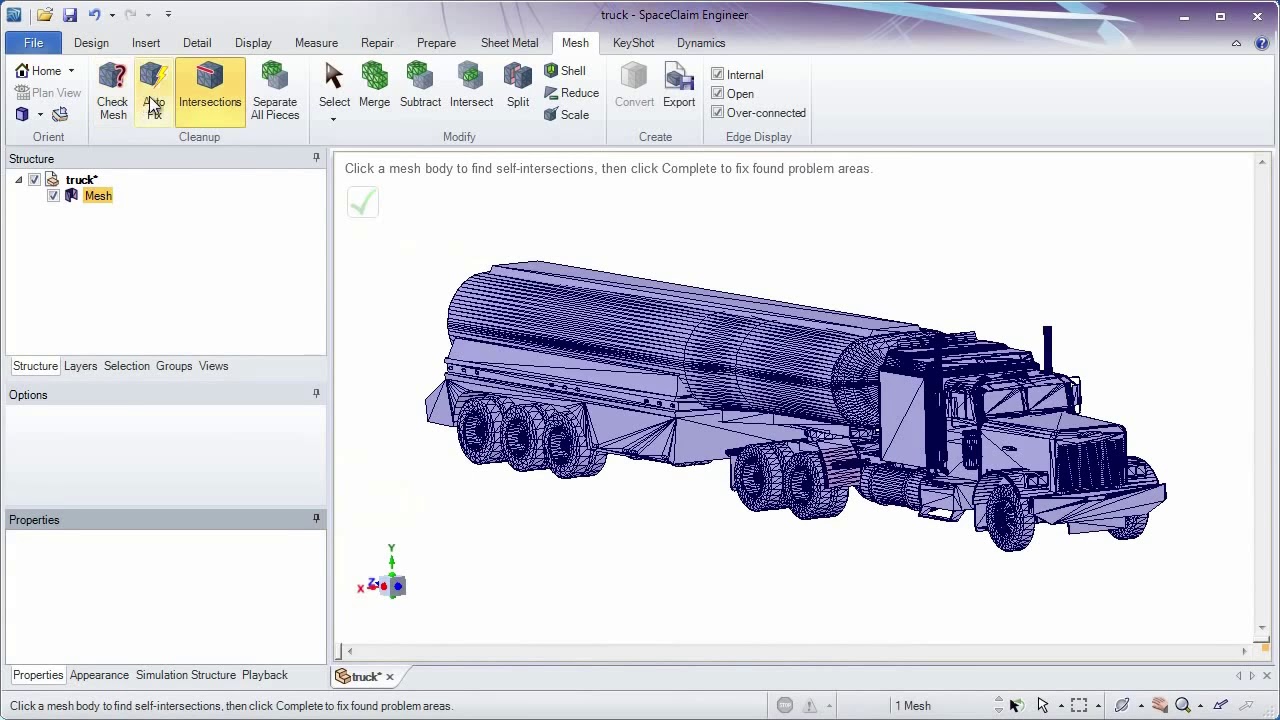Select the Subtract mesh tool
The height and width of the screenshot is (720, 1280).
pyautogui.click(x=420, y=85)
